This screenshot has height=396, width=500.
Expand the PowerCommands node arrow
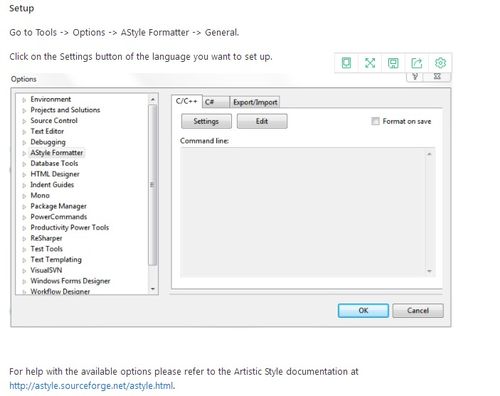(x=24, y=217)
